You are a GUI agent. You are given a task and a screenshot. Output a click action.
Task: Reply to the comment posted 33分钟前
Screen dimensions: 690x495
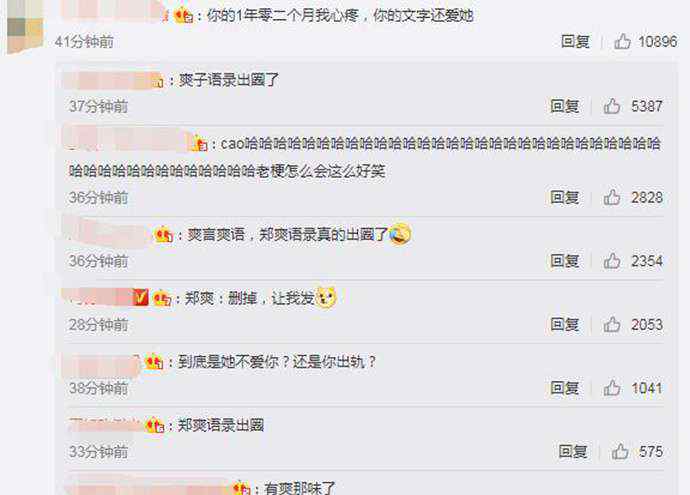tap(573, 451)
